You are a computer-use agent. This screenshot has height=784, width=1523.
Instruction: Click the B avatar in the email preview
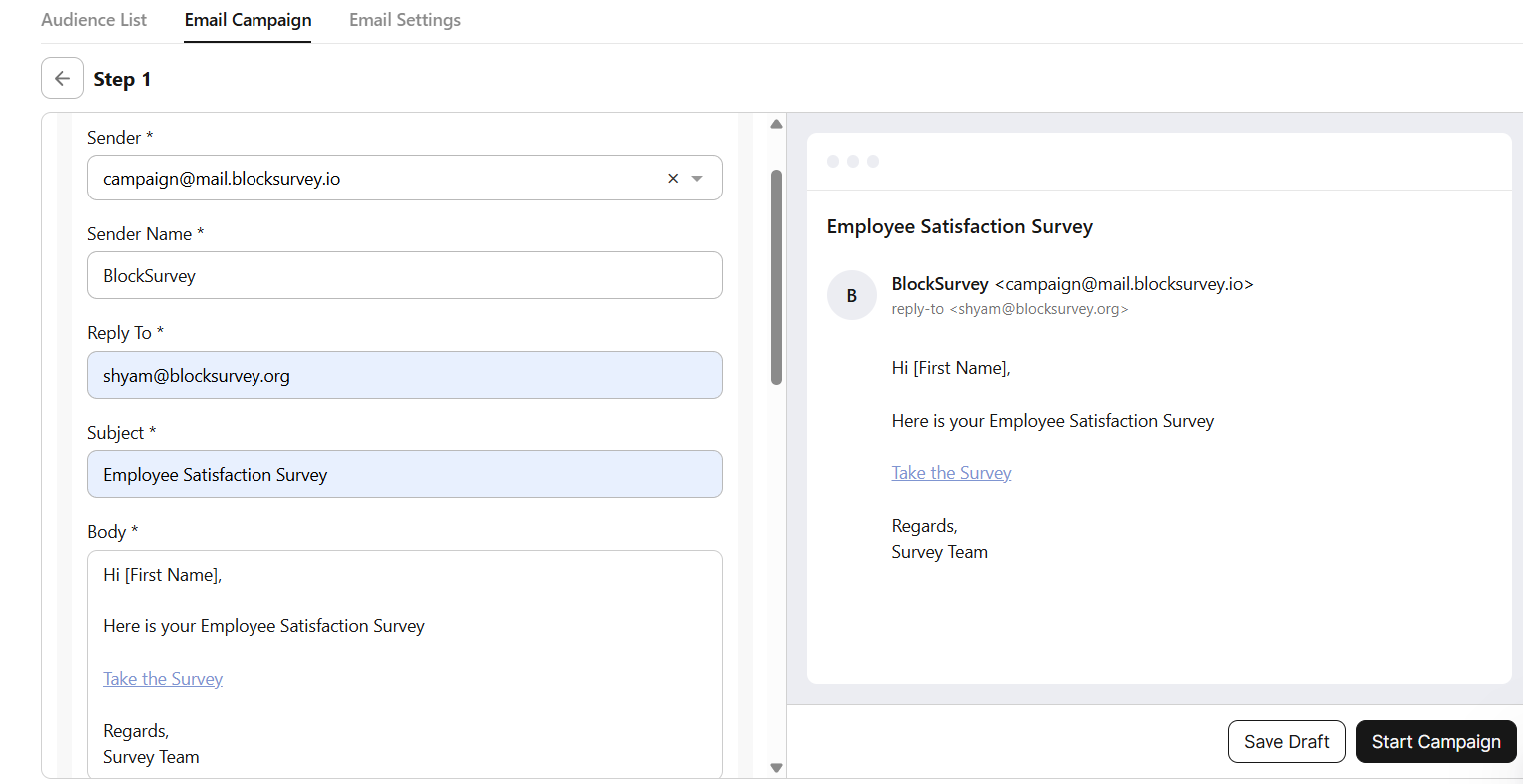[x=852, y=295]
